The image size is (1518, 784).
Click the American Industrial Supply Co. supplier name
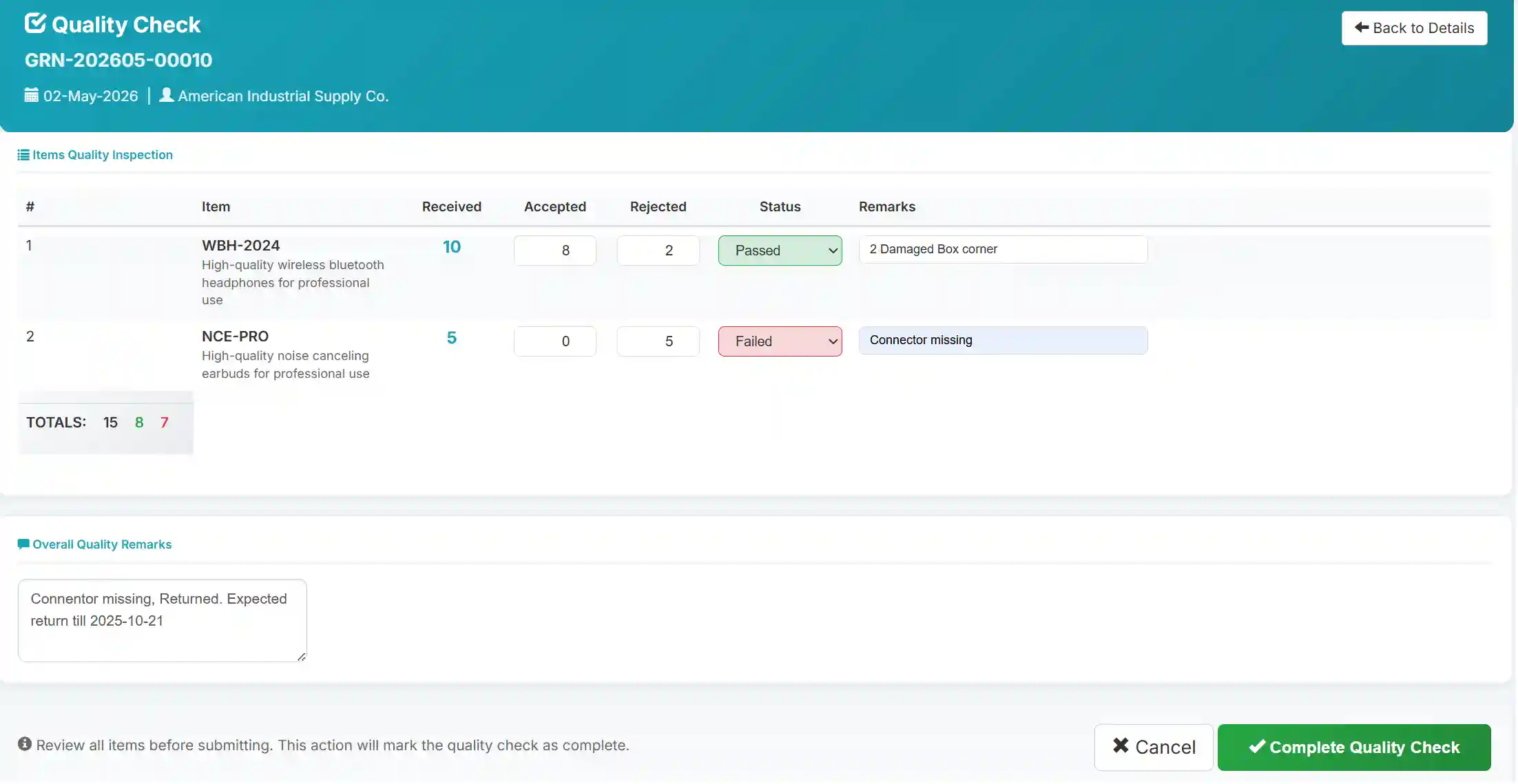(283, 96)
